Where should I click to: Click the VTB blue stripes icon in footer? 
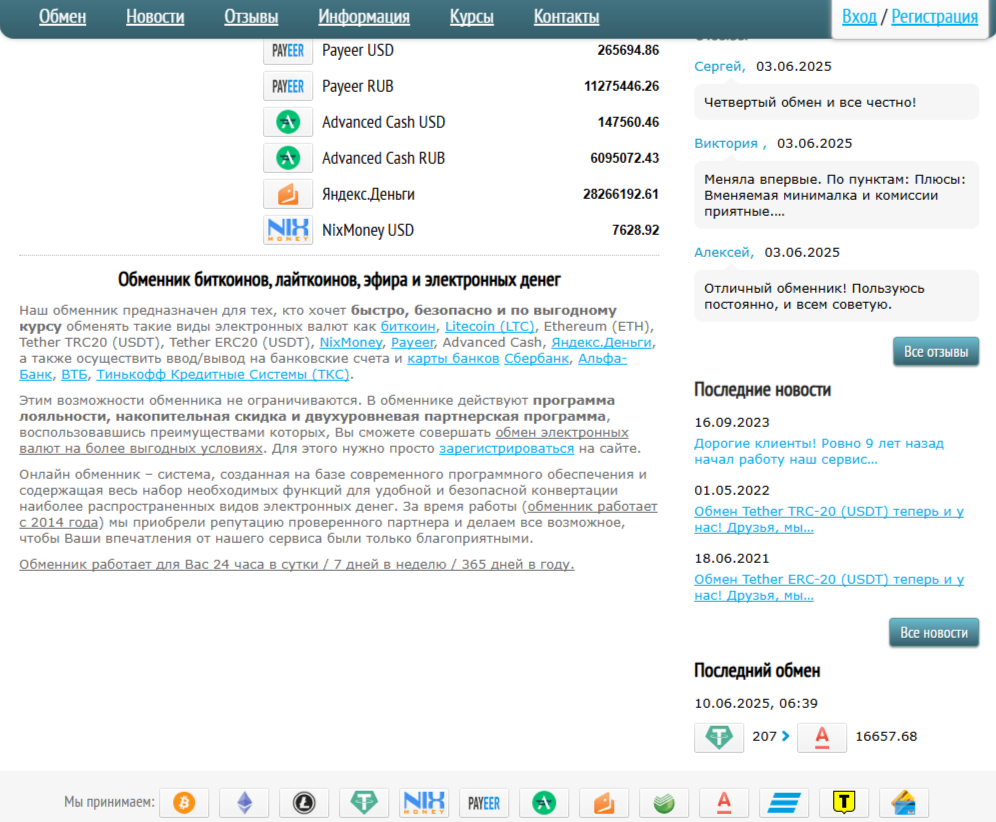(784, 803)
